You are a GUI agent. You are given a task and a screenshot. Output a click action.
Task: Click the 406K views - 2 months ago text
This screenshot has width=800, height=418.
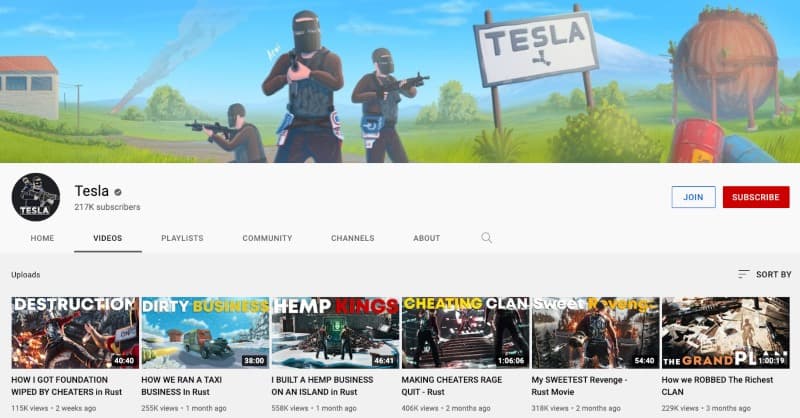446,408
